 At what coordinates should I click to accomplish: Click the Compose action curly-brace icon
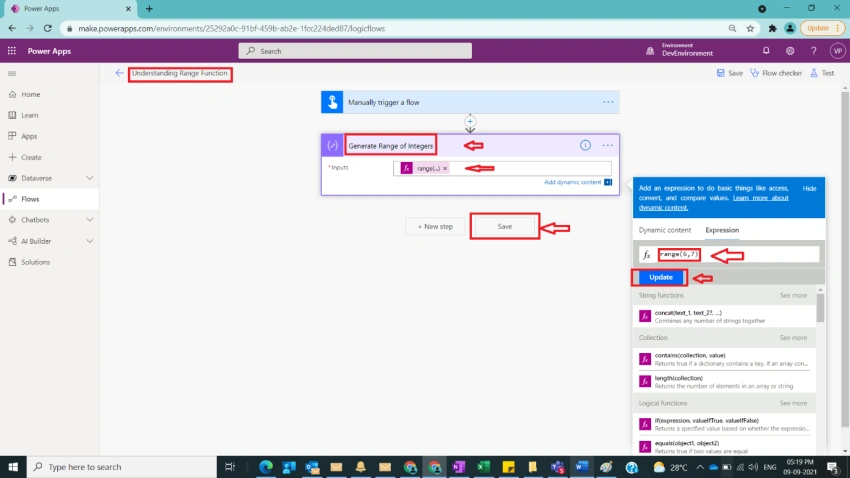coord(332,145)
